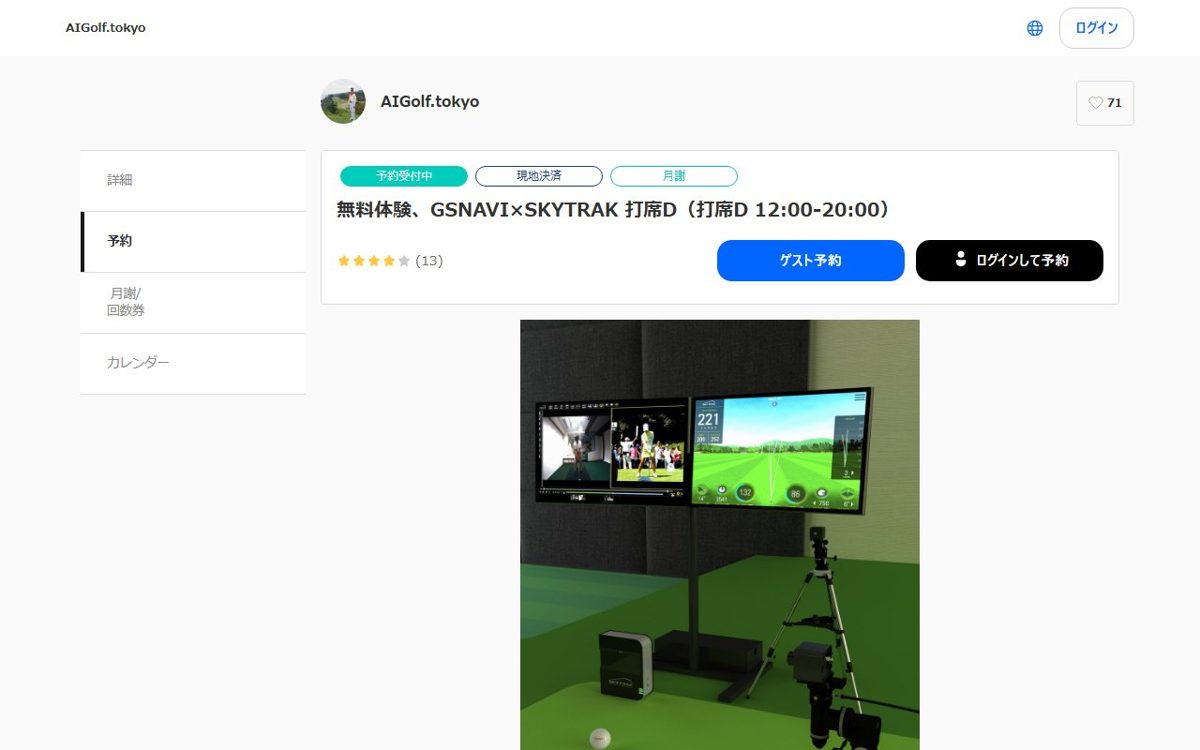This screenshot has width=1200, height=750.
Task: Click the 現地決済 tag
Action: click(539, 176)
